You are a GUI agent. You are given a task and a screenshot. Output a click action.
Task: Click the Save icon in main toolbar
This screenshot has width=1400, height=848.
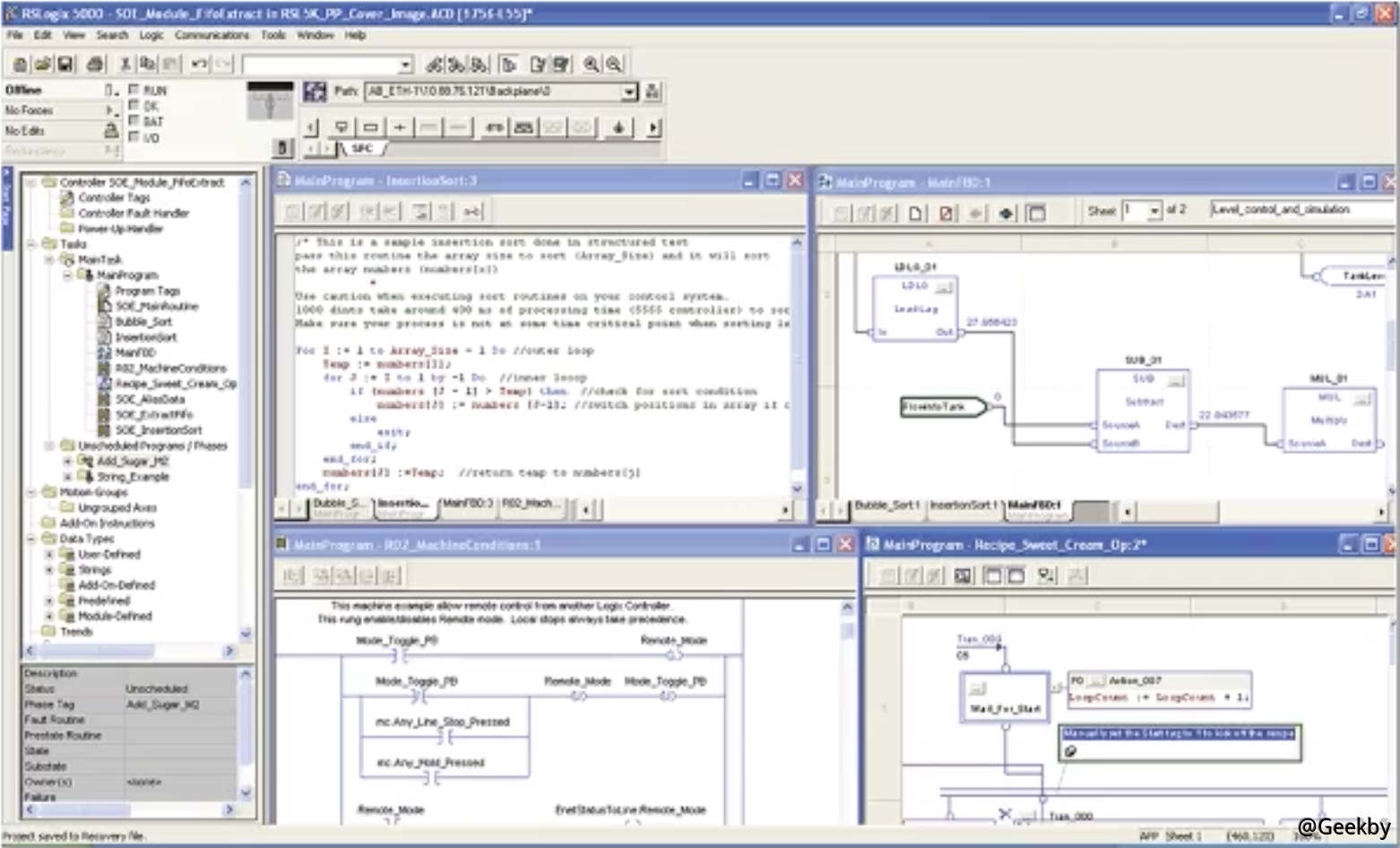(x=65, y=64)
